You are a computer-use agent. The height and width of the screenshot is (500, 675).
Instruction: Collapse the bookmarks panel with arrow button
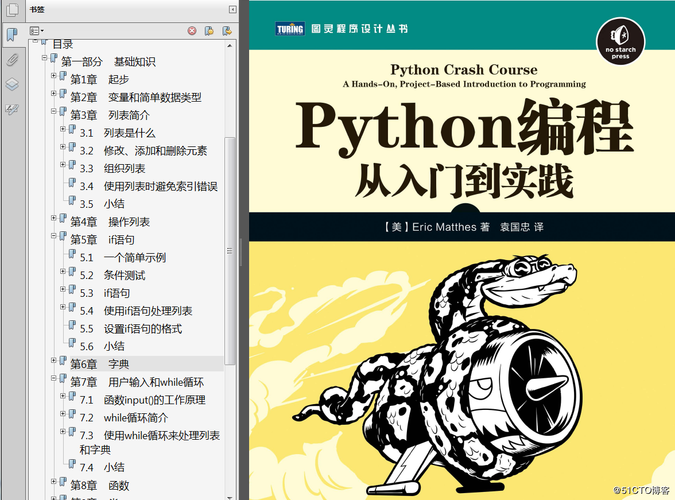coord(232,9)
